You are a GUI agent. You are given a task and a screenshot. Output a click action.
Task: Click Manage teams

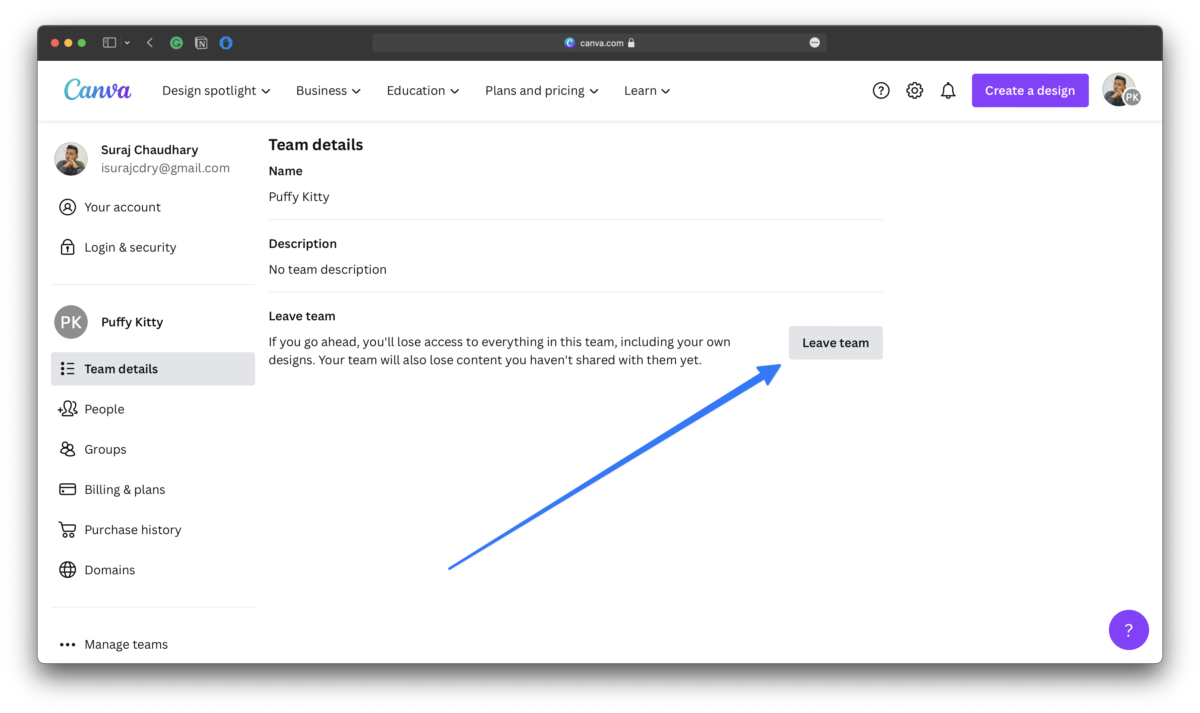(x=153, y=644)
